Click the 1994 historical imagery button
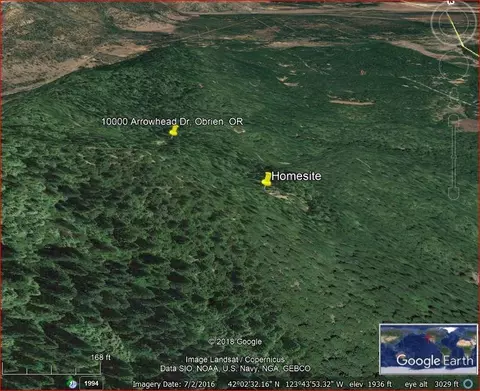This screenshot has height=391, width=480. click(x=91, y=383)
